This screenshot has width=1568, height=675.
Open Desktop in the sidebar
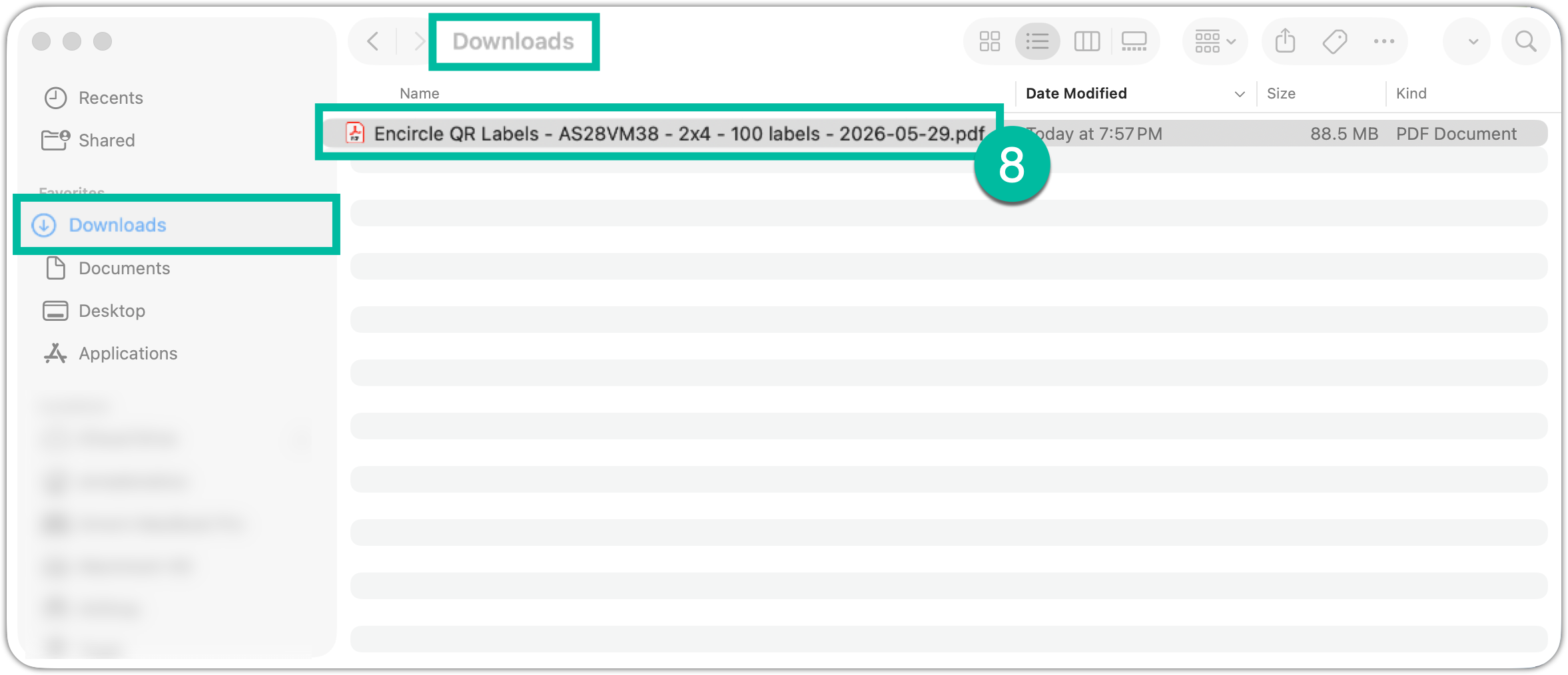click(x=112, y=311)
